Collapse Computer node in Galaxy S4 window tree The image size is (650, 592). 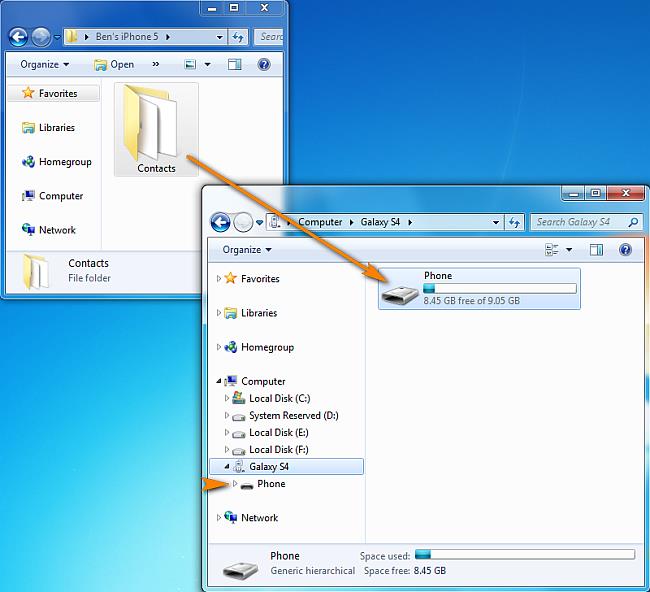point(218,381)
